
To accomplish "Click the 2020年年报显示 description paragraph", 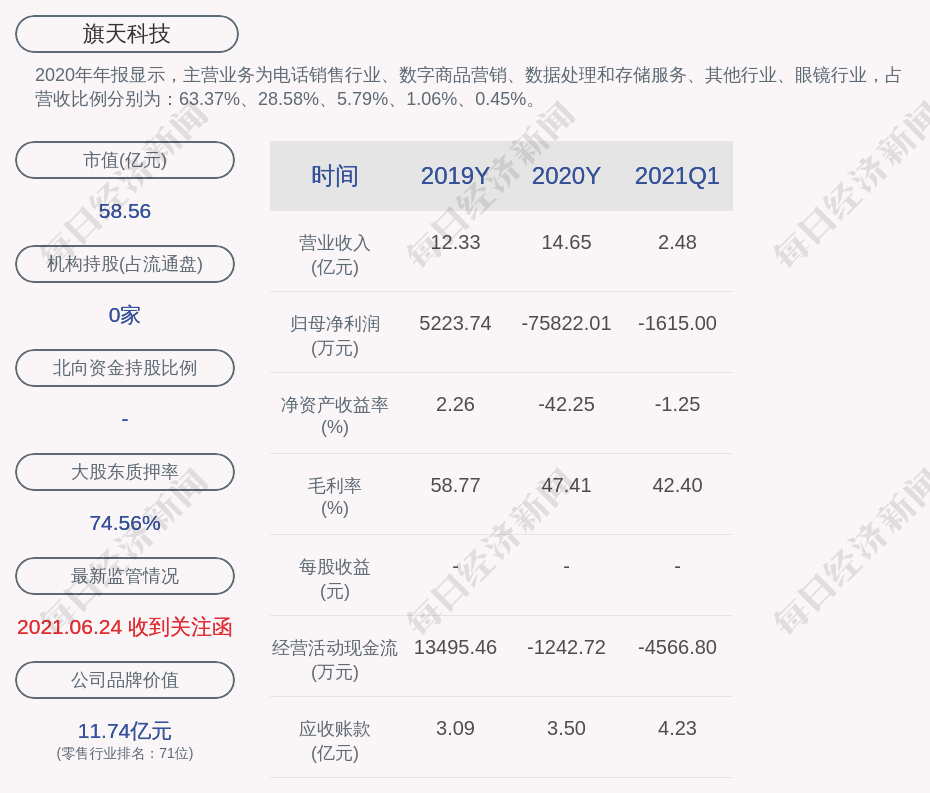I will point(469,87).
